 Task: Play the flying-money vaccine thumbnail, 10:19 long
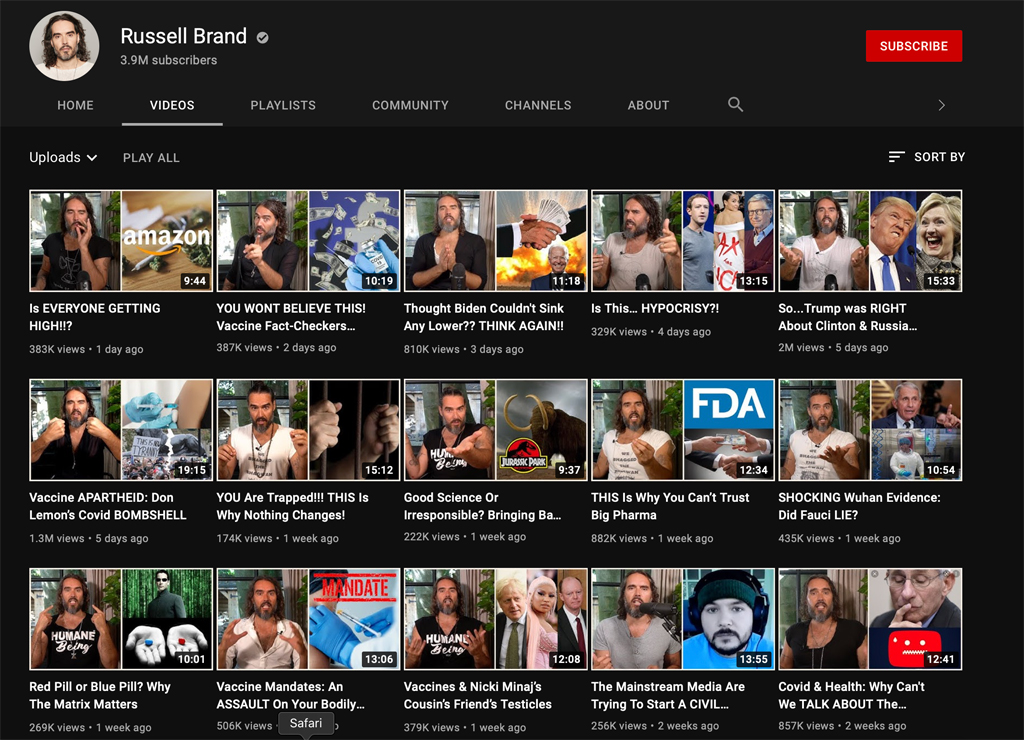pos(308,240)
